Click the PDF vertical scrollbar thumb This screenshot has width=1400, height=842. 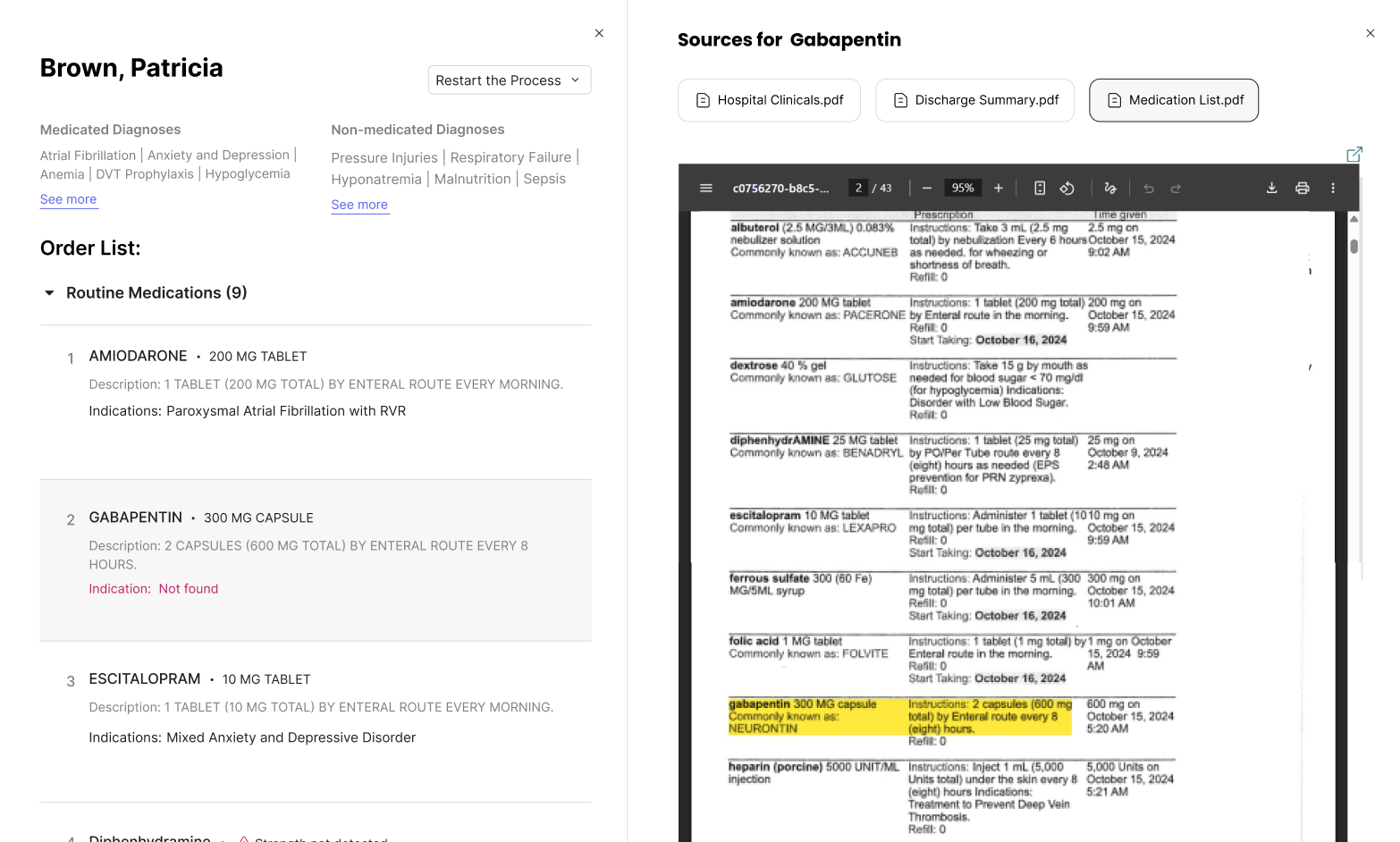(1354, 246)
